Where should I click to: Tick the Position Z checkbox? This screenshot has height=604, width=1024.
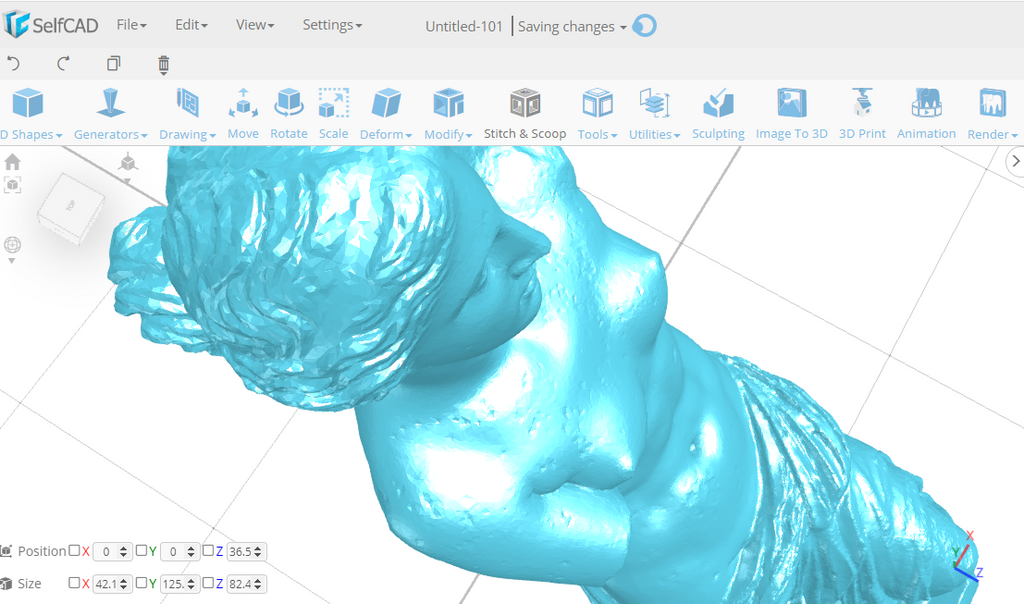coord(208,551)
